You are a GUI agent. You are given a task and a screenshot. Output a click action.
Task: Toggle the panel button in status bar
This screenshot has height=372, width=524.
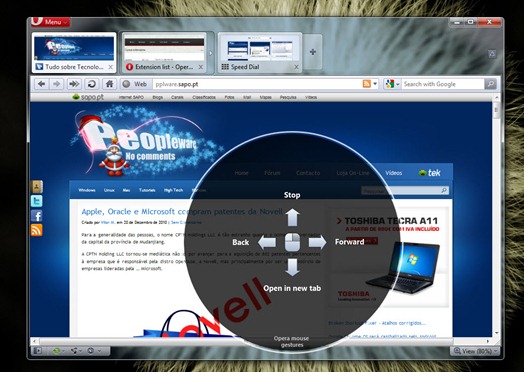(x=37, y=351)
